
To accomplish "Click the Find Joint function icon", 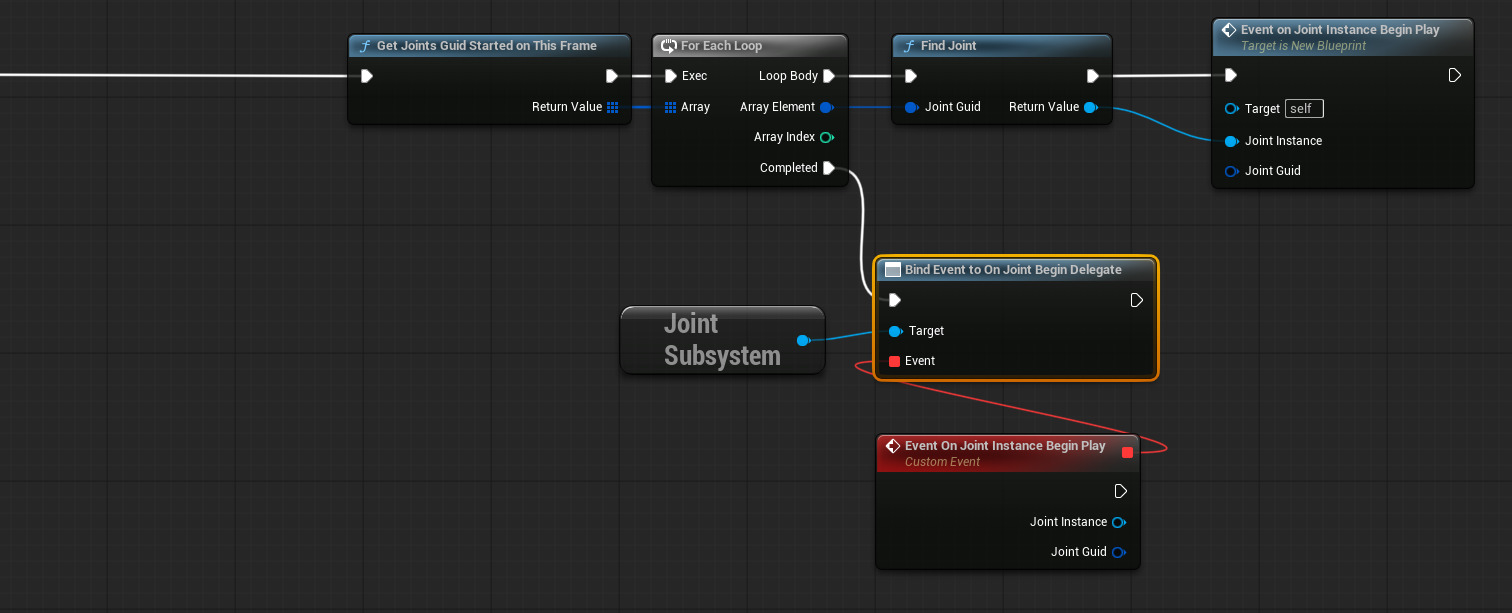I will [x=909, y=46].
